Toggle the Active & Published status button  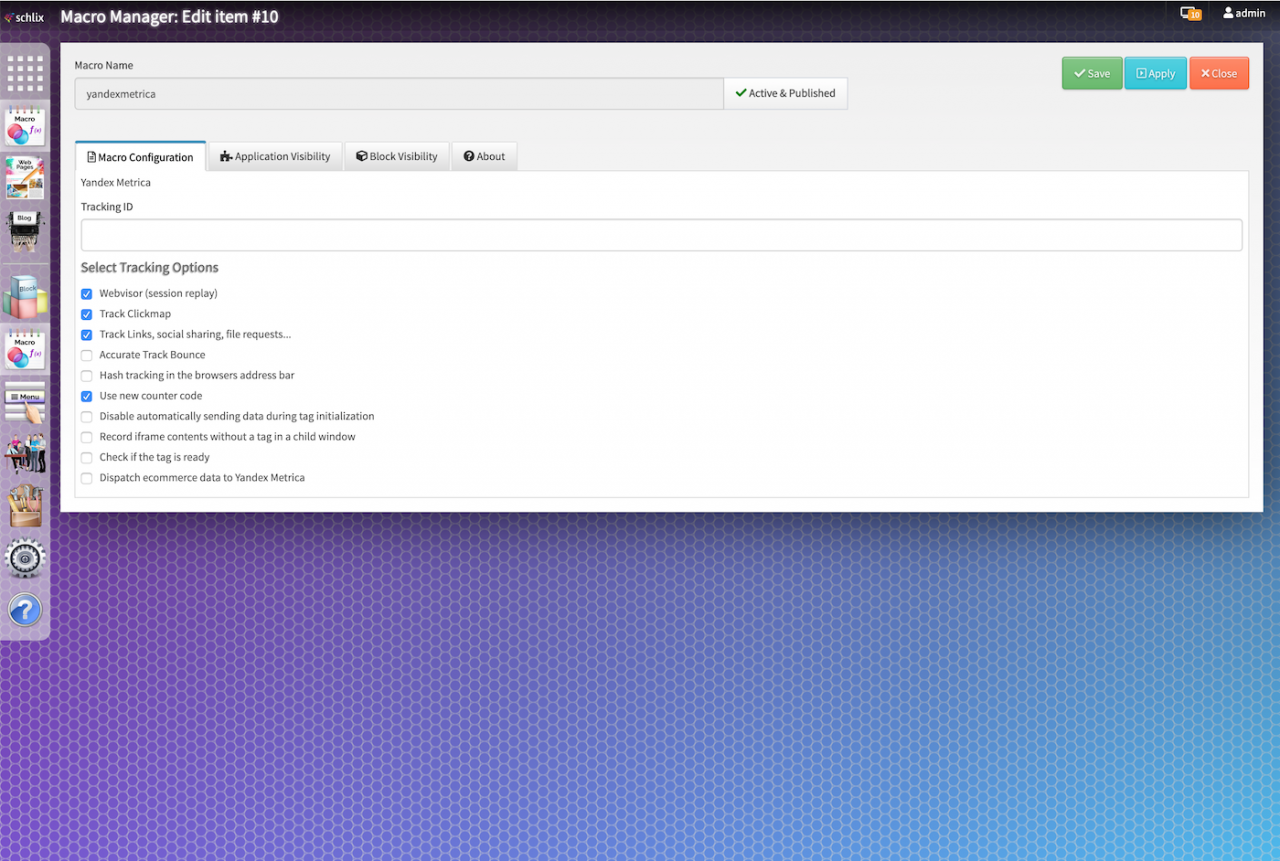785,93
